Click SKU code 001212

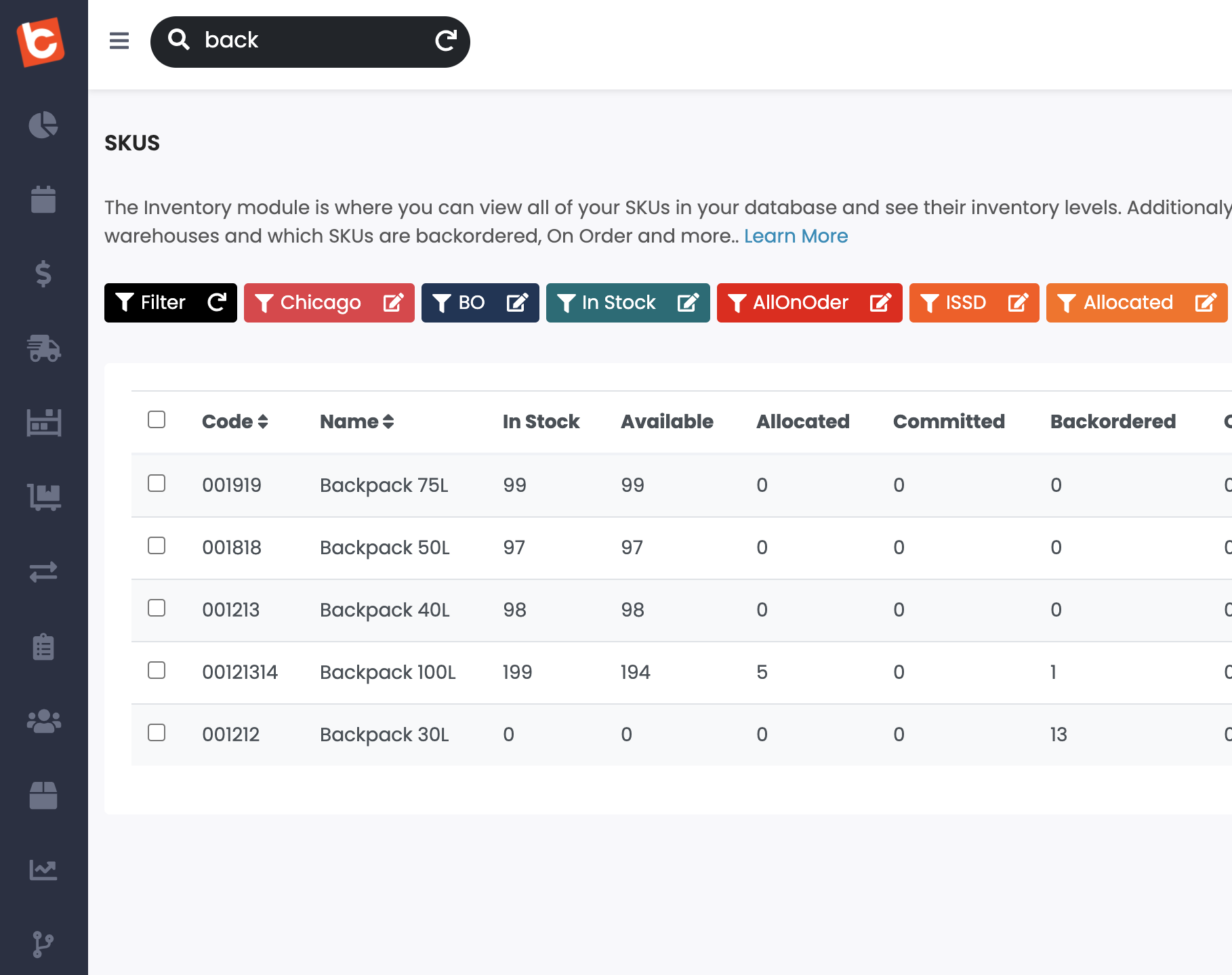(231, 734)
